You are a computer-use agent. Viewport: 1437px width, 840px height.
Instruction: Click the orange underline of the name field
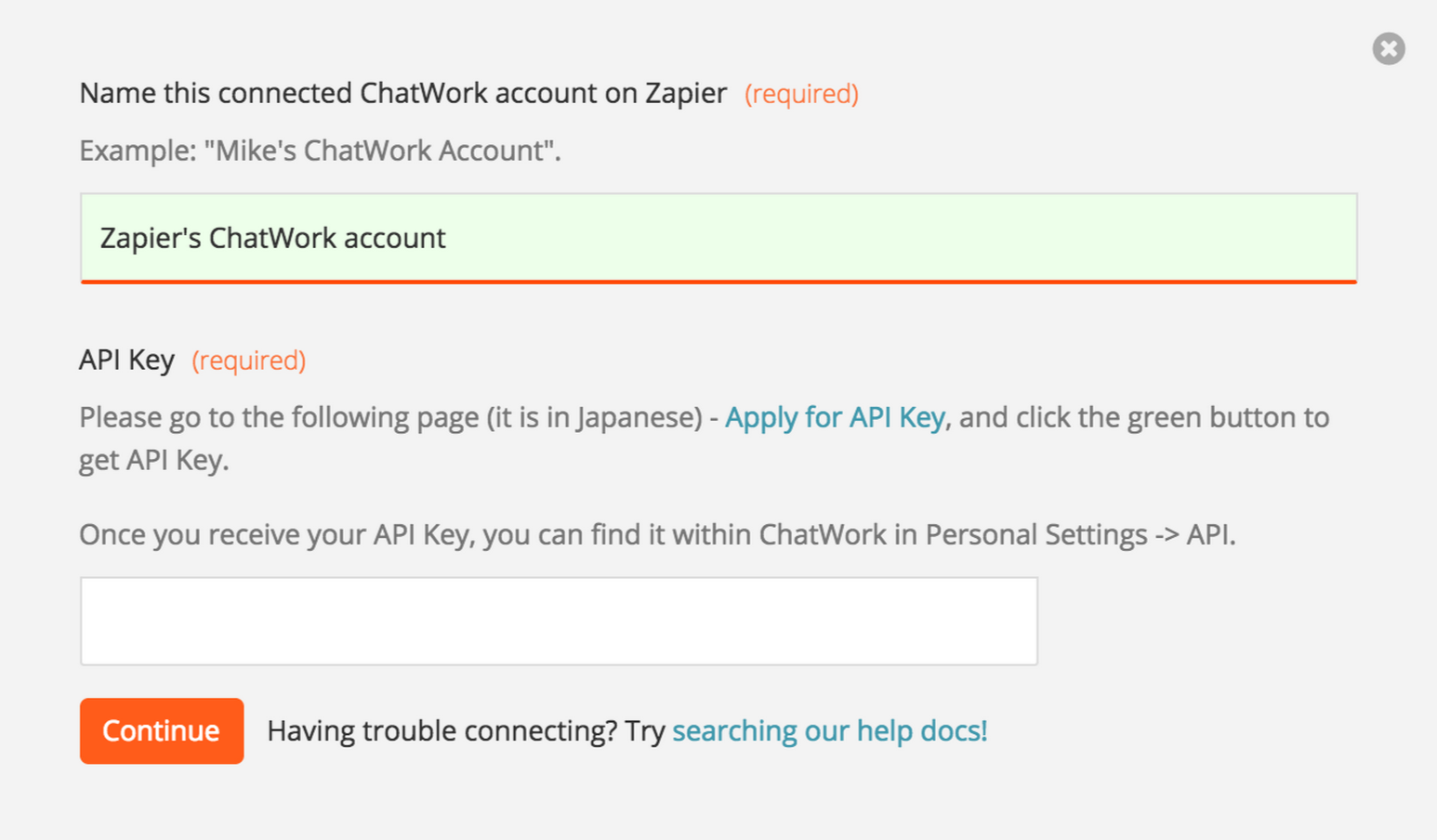[x=718, y=282]
